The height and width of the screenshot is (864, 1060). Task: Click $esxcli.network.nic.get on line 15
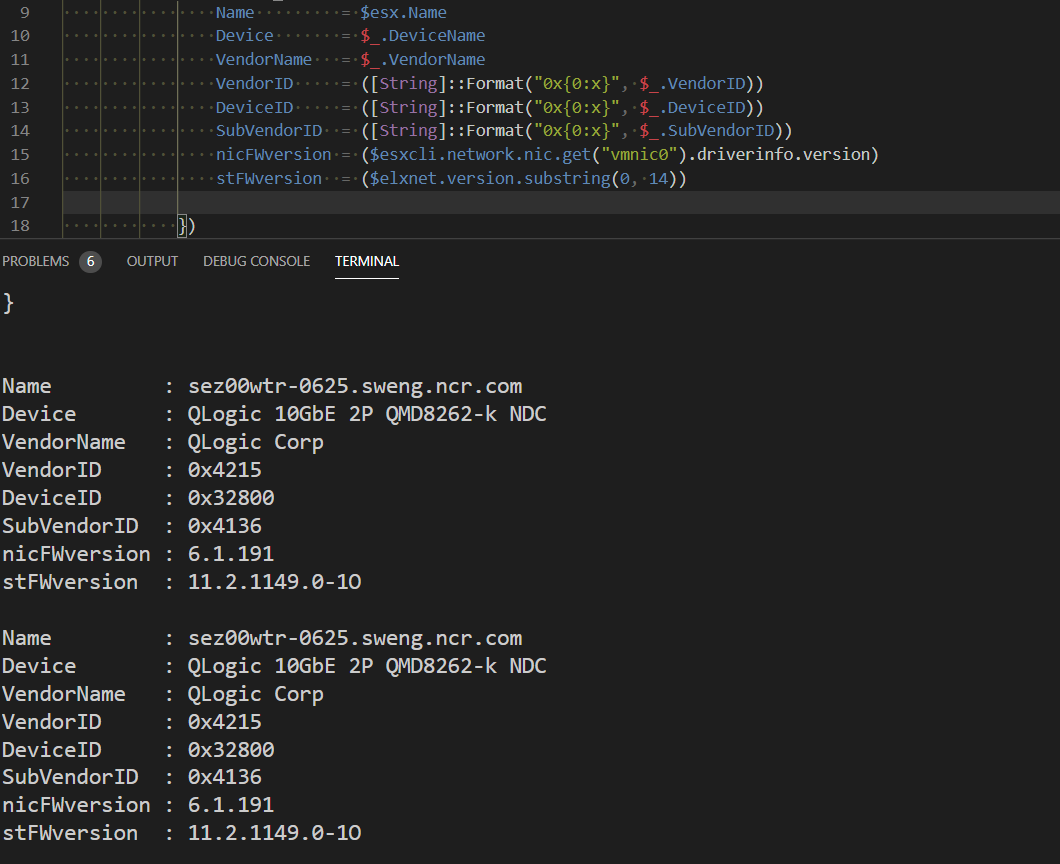pos(480,154)
